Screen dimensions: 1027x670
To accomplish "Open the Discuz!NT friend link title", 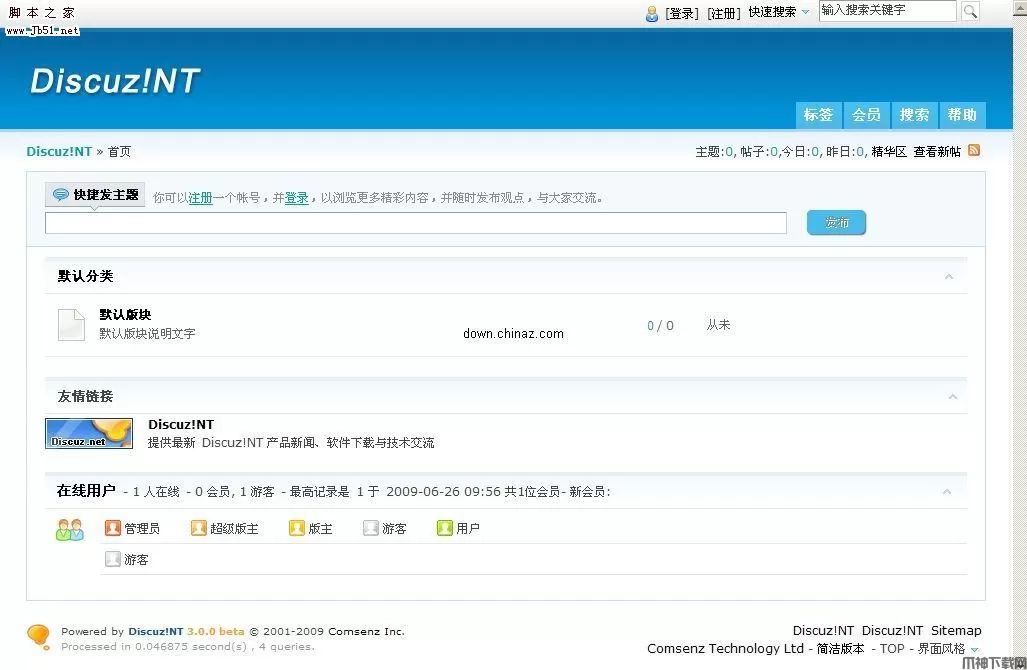I will tap(181, 424).
